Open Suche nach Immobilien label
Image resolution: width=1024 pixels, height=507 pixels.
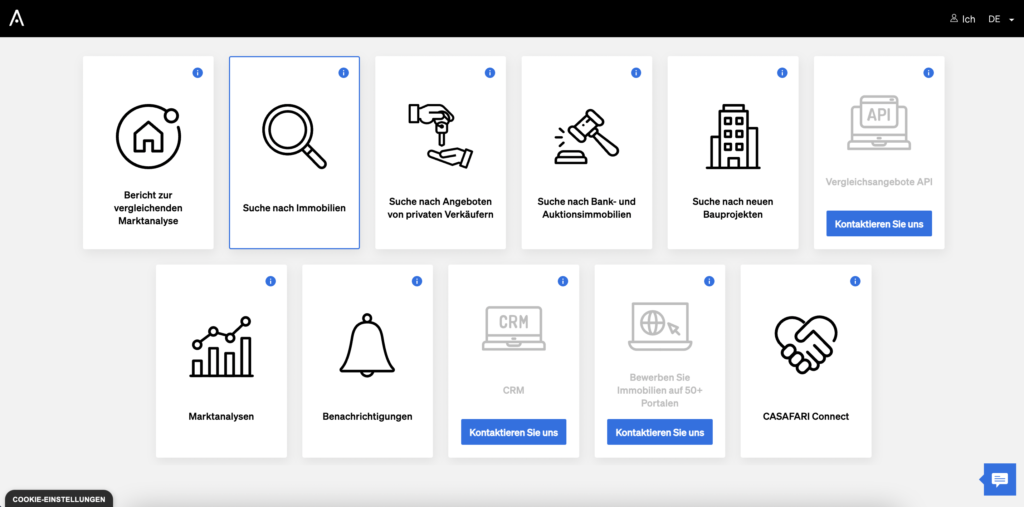295,208
